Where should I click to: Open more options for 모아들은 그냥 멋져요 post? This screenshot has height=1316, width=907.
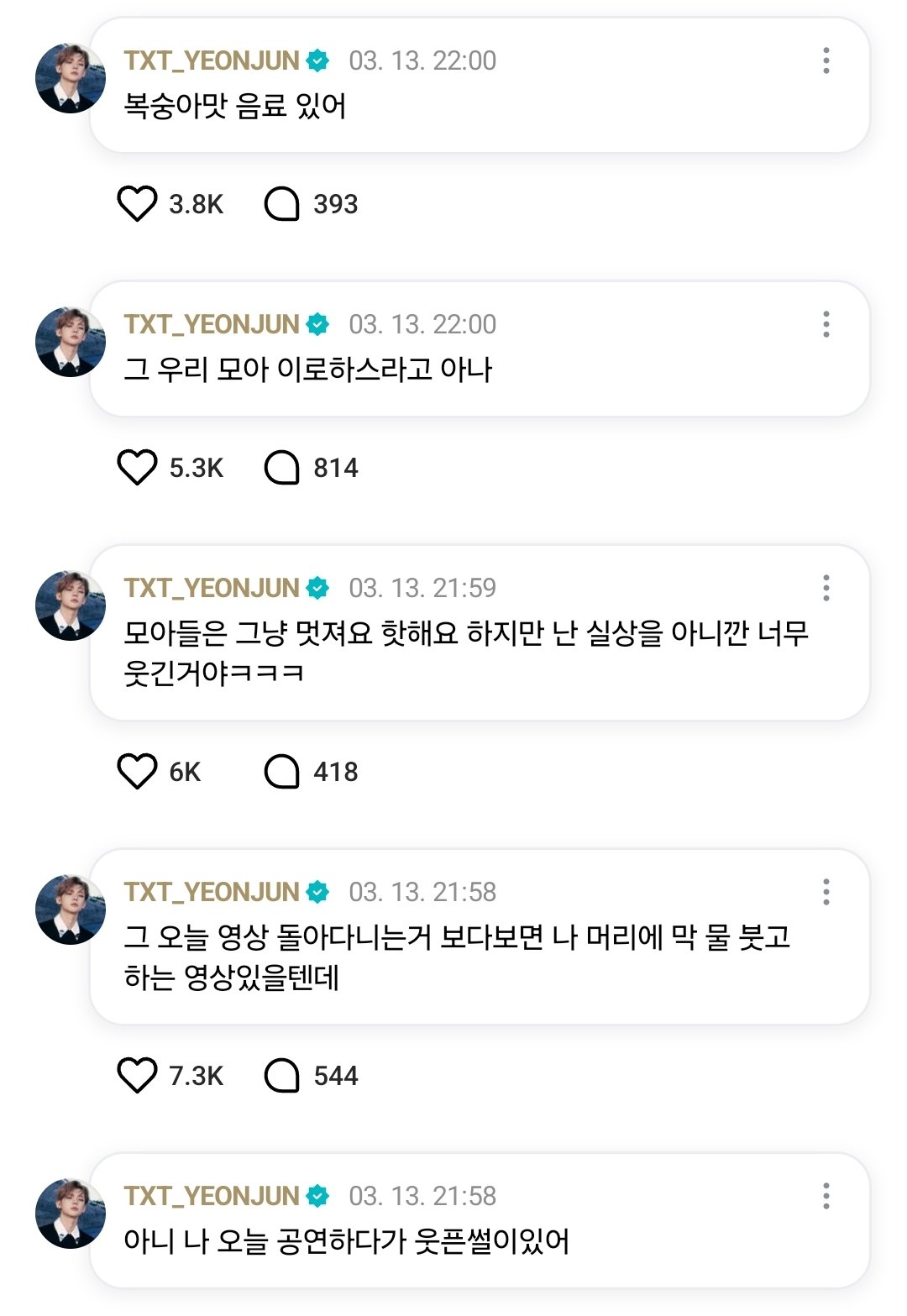[826, 588]
